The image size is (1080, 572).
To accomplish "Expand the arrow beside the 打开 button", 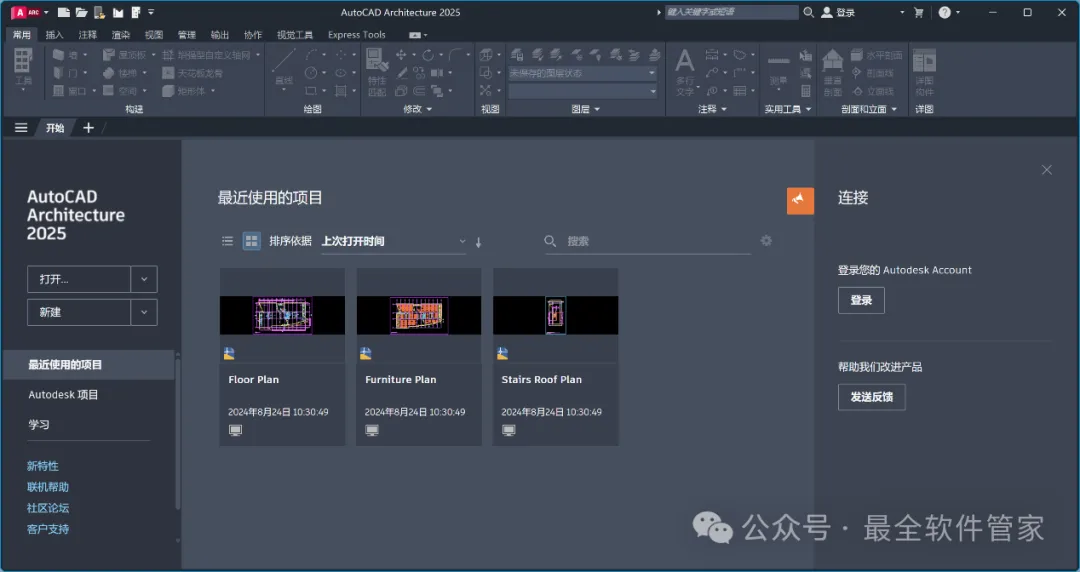I will pos(144,279).
